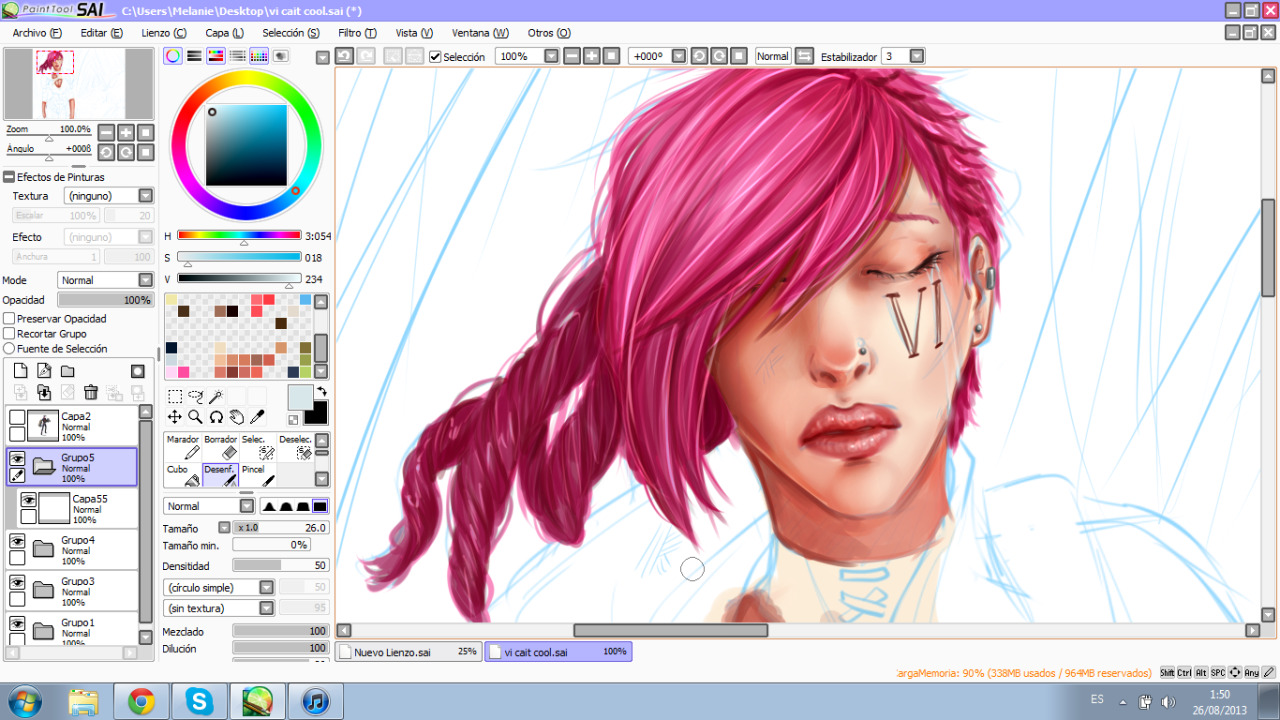Screen dimensions: 1280x720
Task: Open the layer Mode dropdown
Action: (x=105, y=280)
